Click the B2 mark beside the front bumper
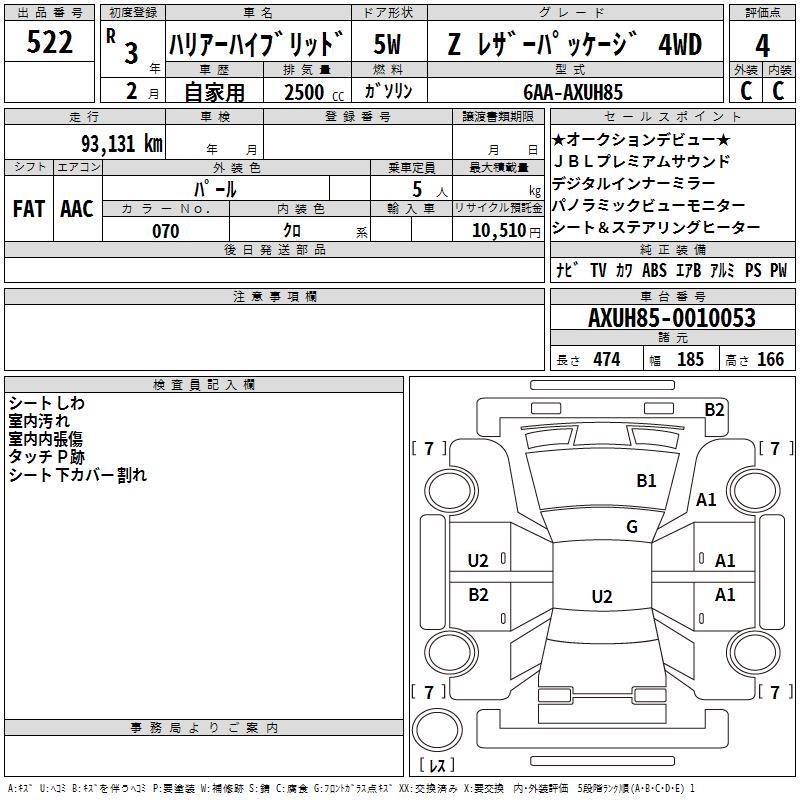 714,410
